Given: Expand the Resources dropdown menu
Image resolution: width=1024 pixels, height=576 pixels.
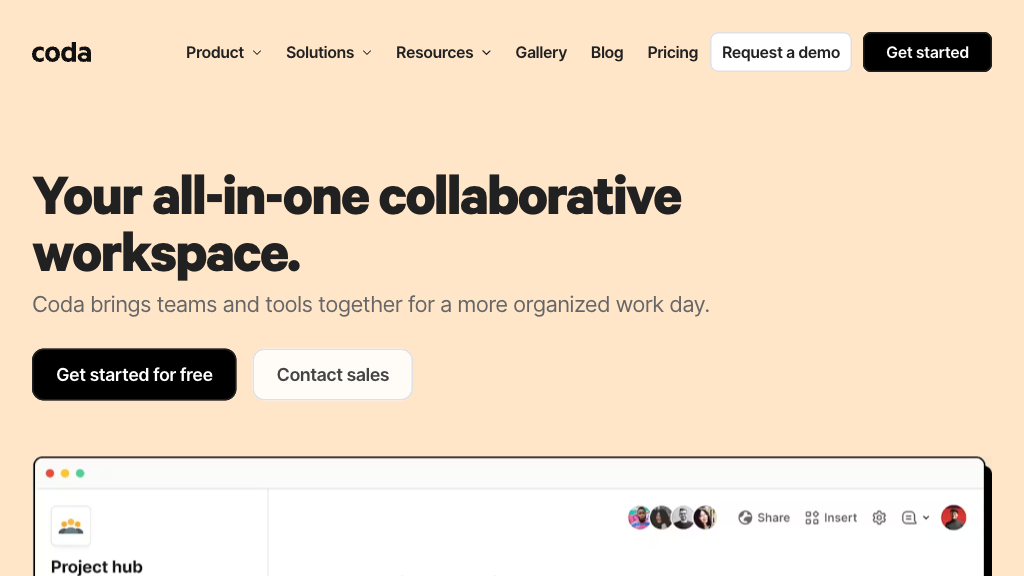Looking at the screenshot, I should pos(443,53).
